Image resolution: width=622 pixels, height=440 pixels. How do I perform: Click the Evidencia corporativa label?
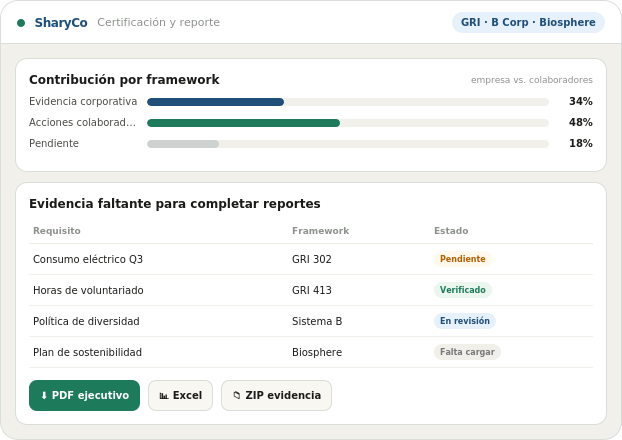coord(83,102)
